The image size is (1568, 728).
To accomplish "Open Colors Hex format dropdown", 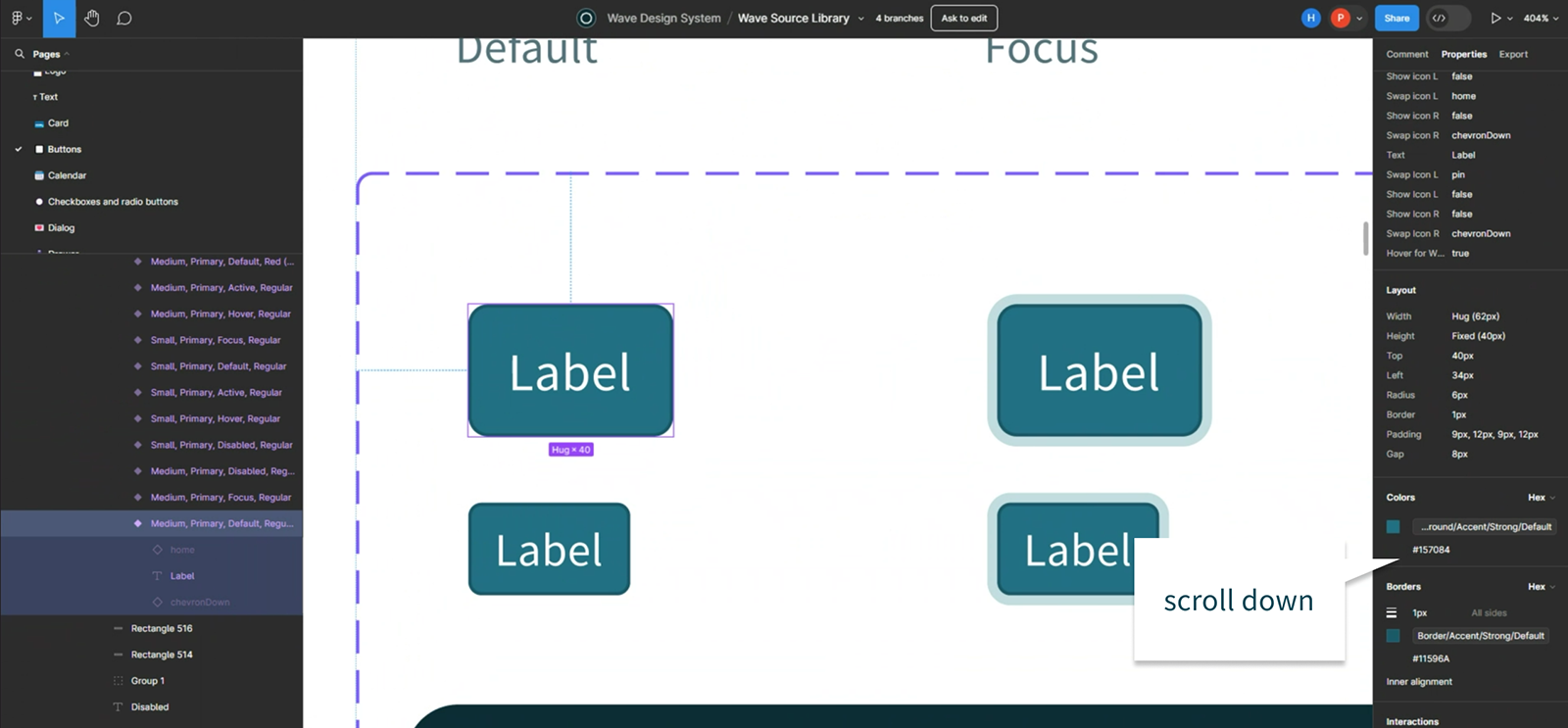I will tap(1542, 498).
